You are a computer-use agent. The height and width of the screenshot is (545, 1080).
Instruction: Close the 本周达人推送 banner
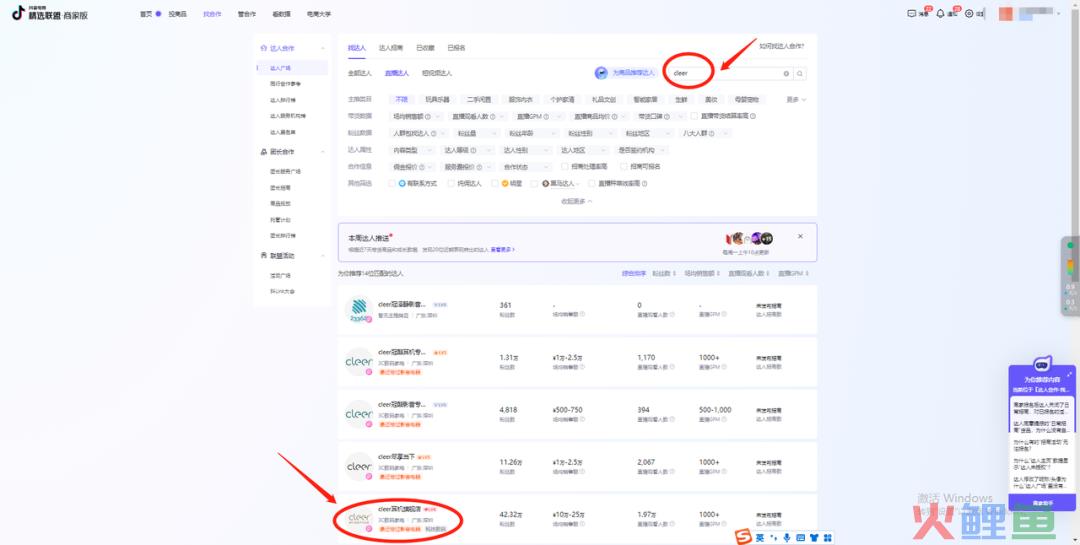coord(800,236)
